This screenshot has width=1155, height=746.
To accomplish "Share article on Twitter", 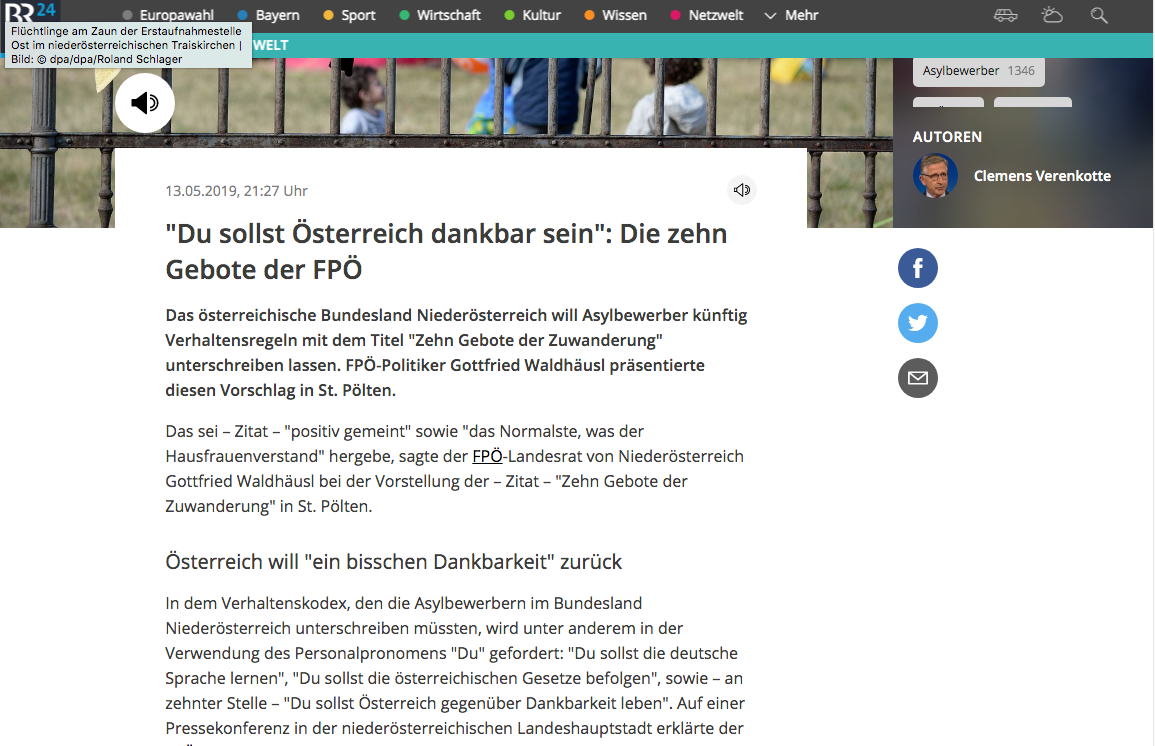I will pos(917,324).
